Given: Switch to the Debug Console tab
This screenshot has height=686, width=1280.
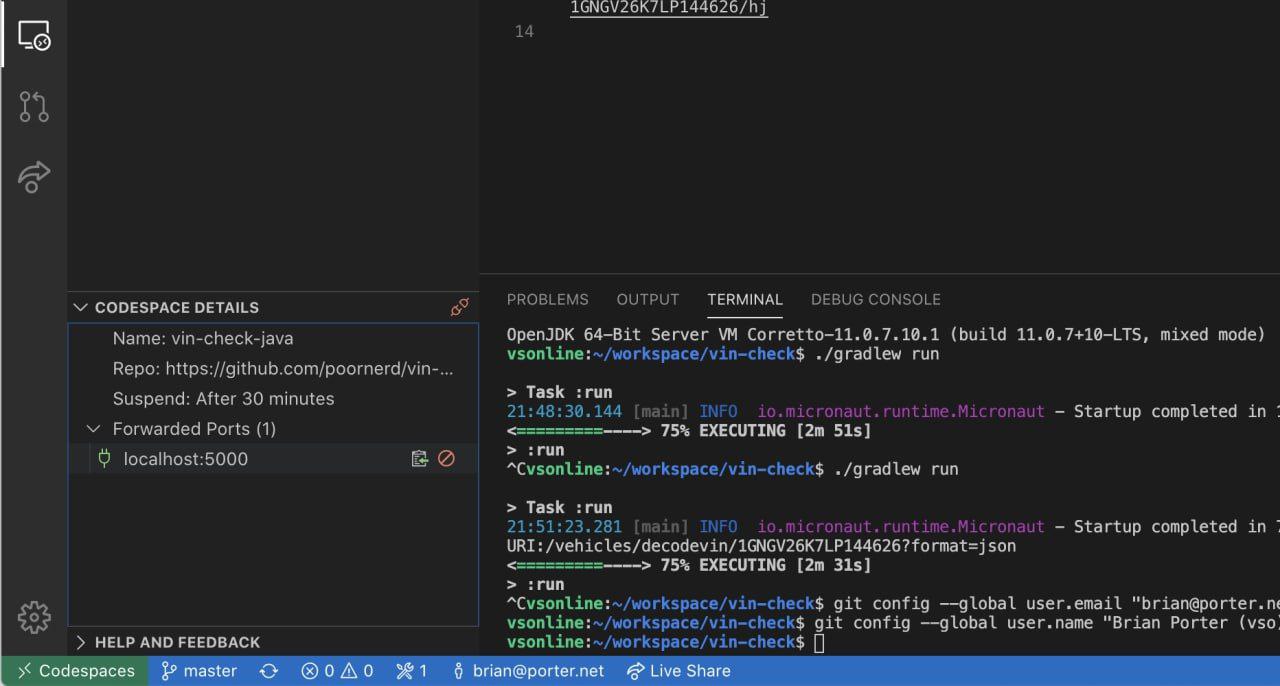Looking at the screenshot, I should (x=876, y=300).
